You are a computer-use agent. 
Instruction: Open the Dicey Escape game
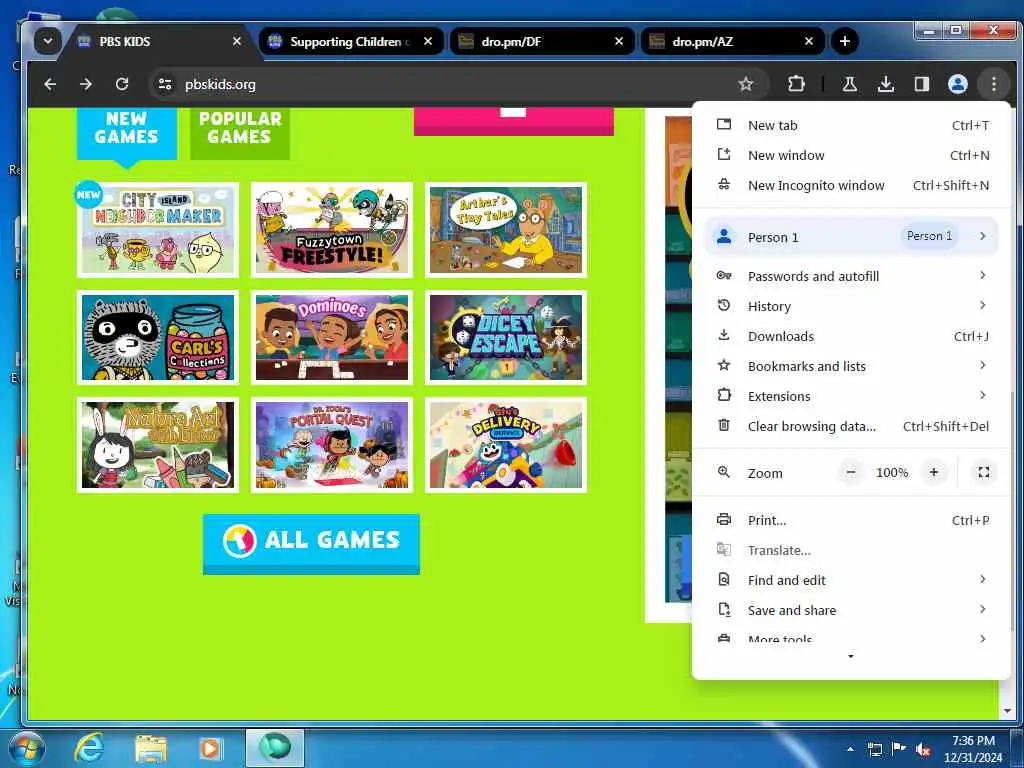(506, 338)
